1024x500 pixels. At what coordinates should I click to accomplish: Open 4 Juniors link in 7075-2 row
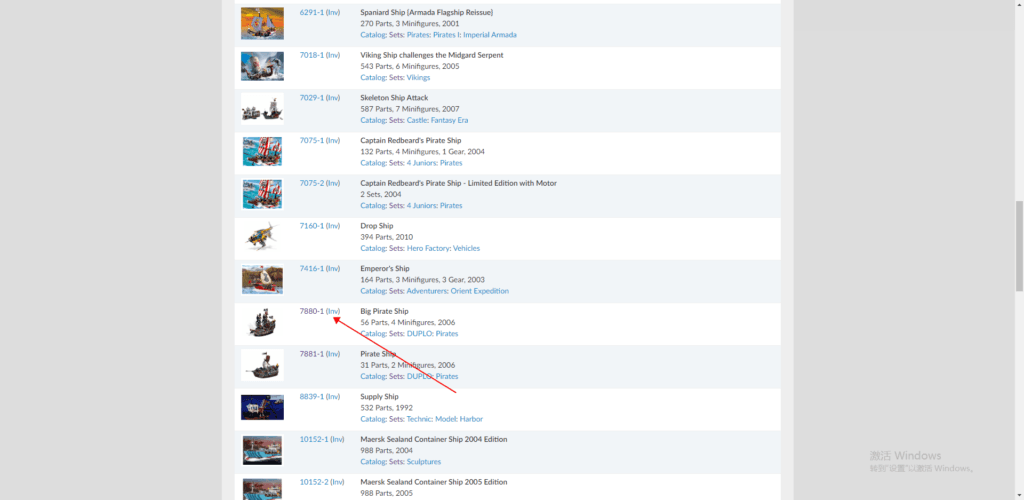421,206
